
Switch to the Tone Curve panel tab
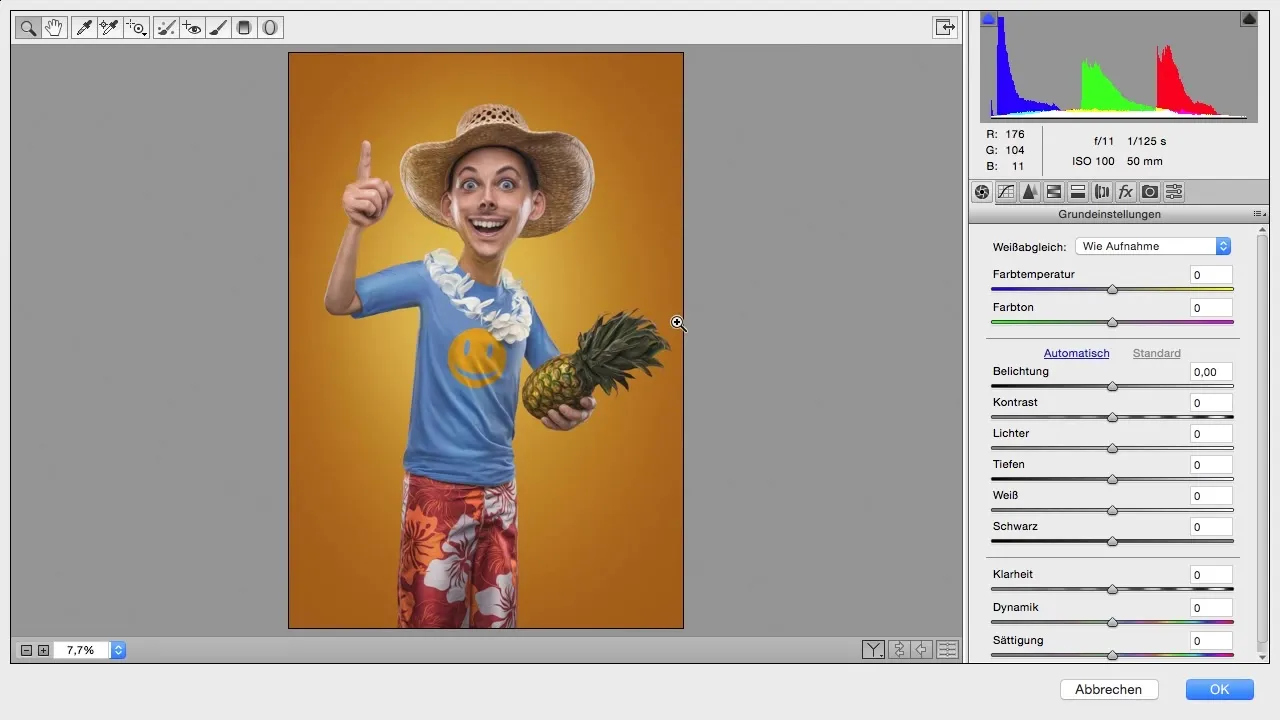click(1006, 192)
